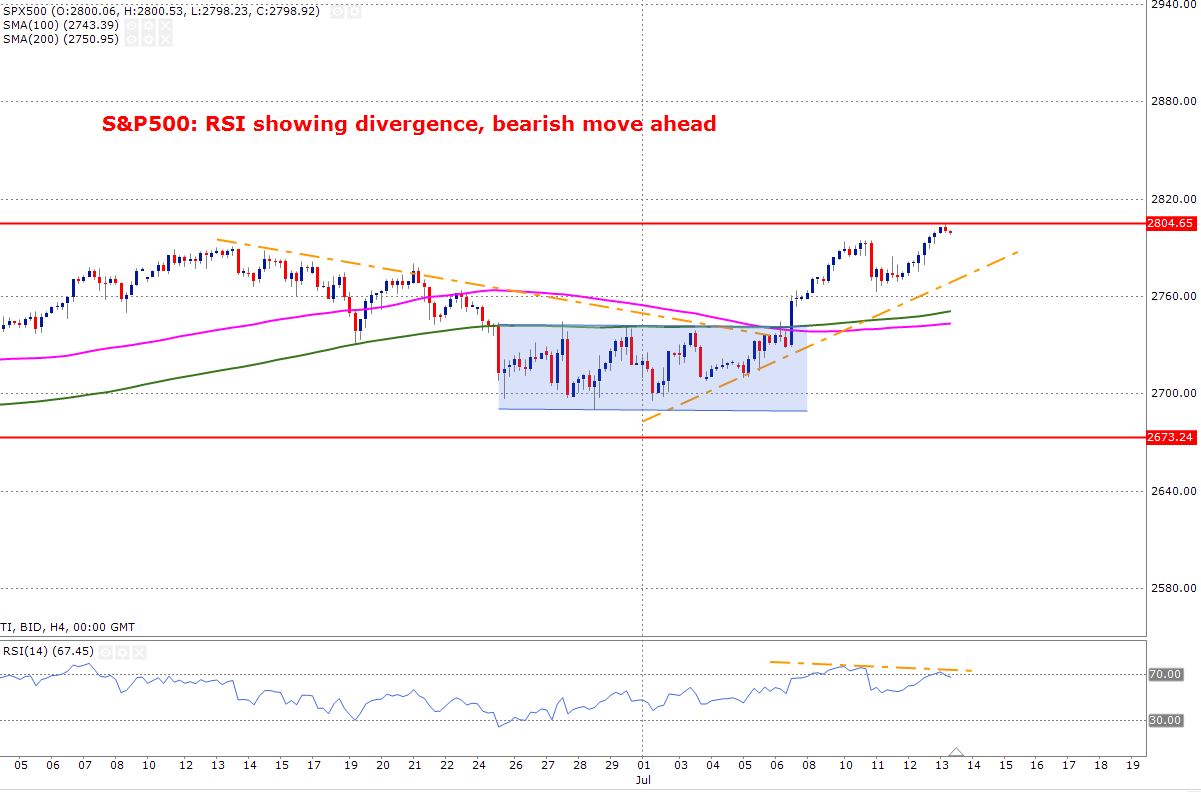The image size is (1201, 792).
Task: Click date label 01 above Jul
Action: (644, 764)
